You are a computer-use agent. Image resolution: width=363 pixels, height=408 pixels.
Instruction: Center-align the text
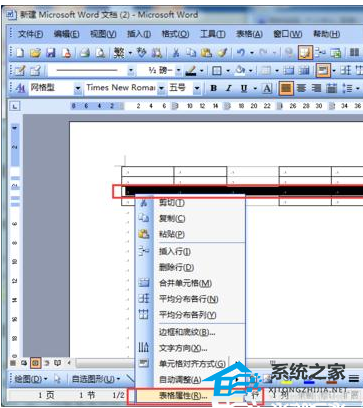click(301, 88)
